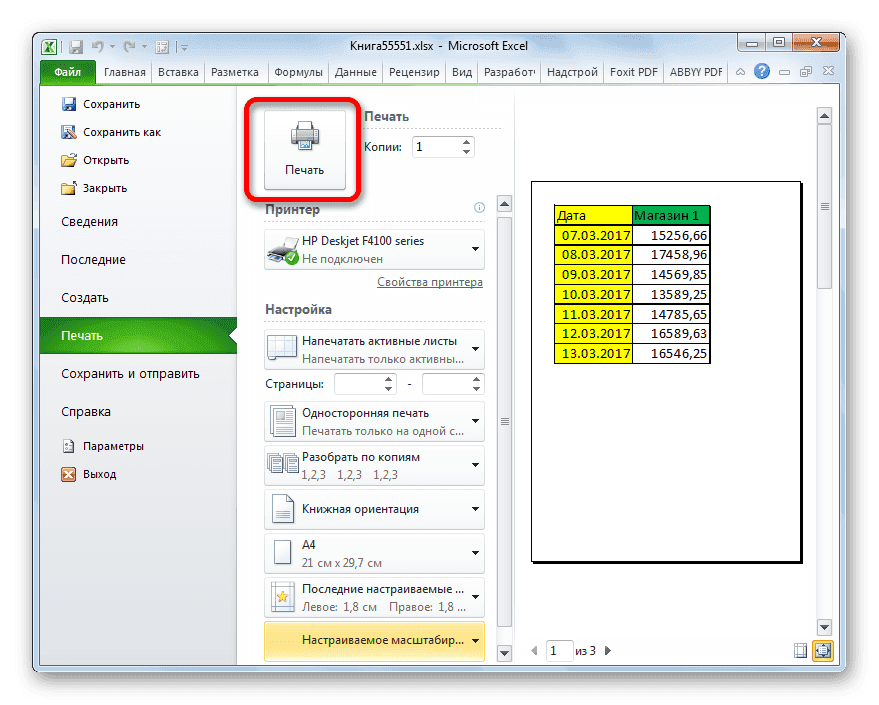Click the Сохранить как icon
The height and width of the screenshot is (705, 879).
tap(70, 131)
